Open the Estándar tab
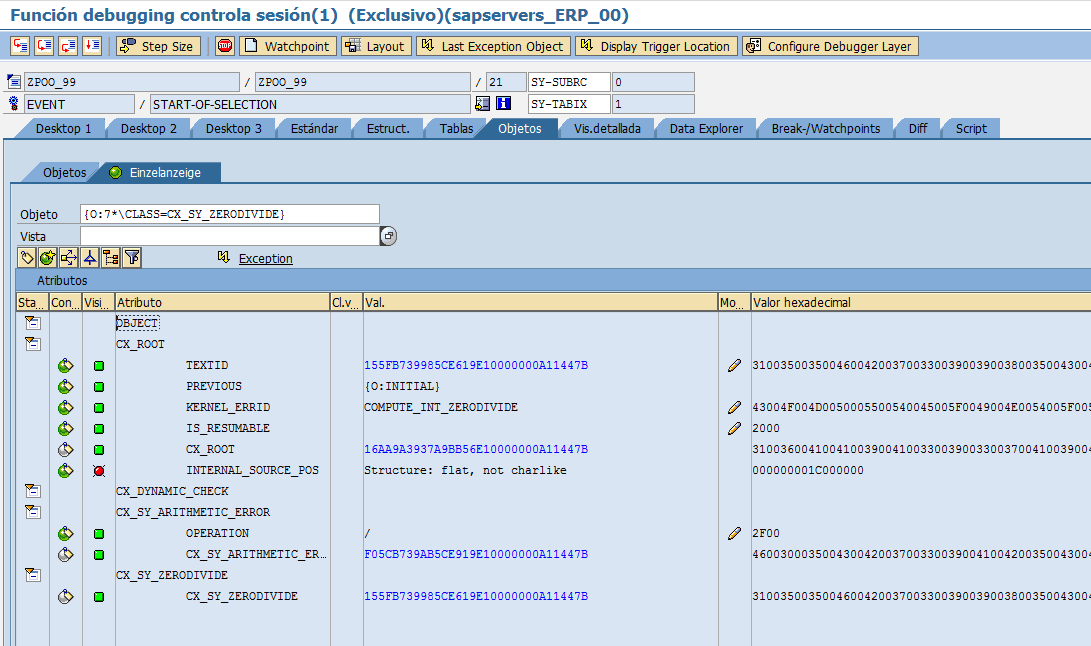 click(x=314, y=129)
